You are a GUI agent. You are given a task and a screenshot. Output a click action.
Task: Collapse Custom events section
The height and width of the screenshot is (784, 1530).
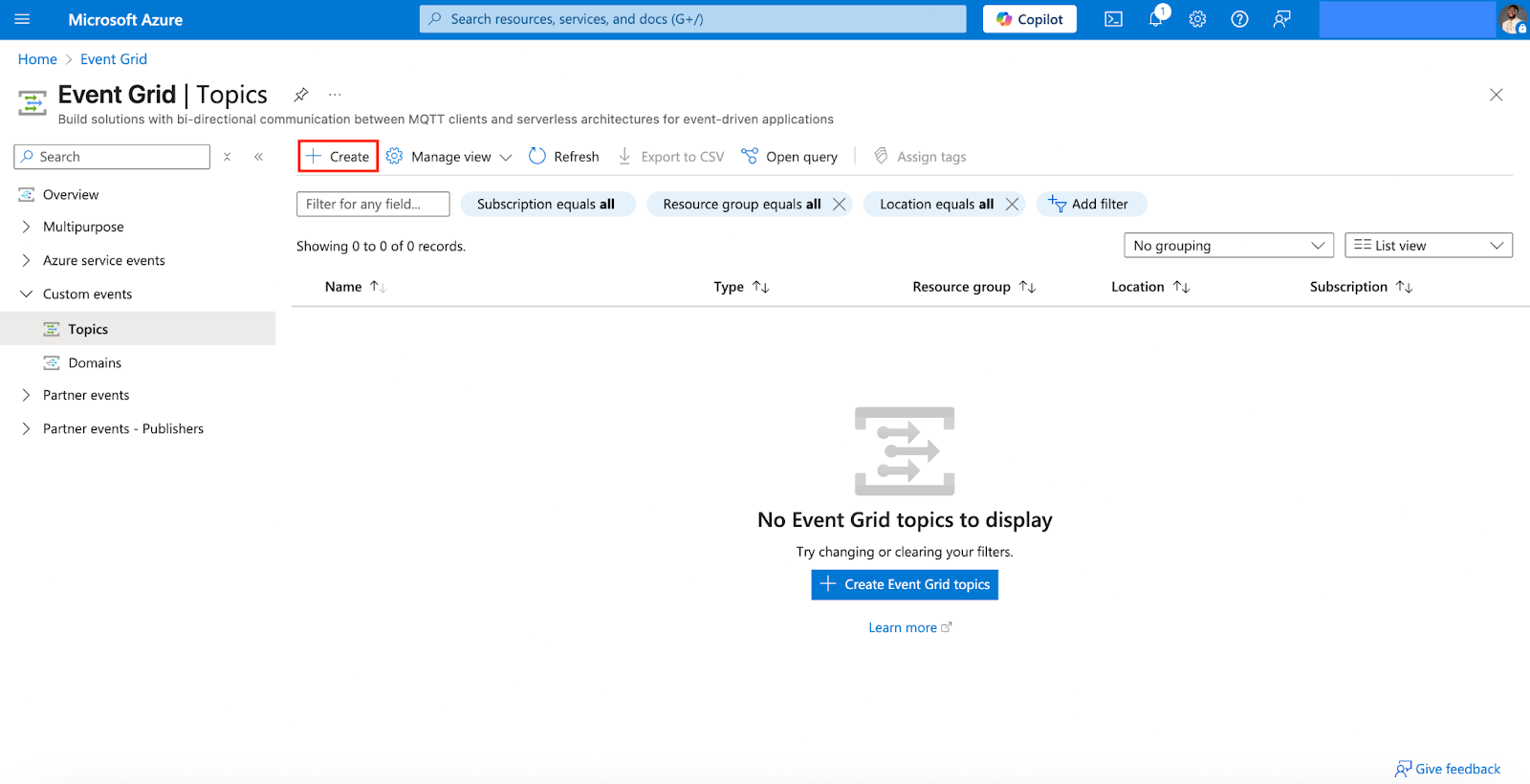[x=26, y=294]
